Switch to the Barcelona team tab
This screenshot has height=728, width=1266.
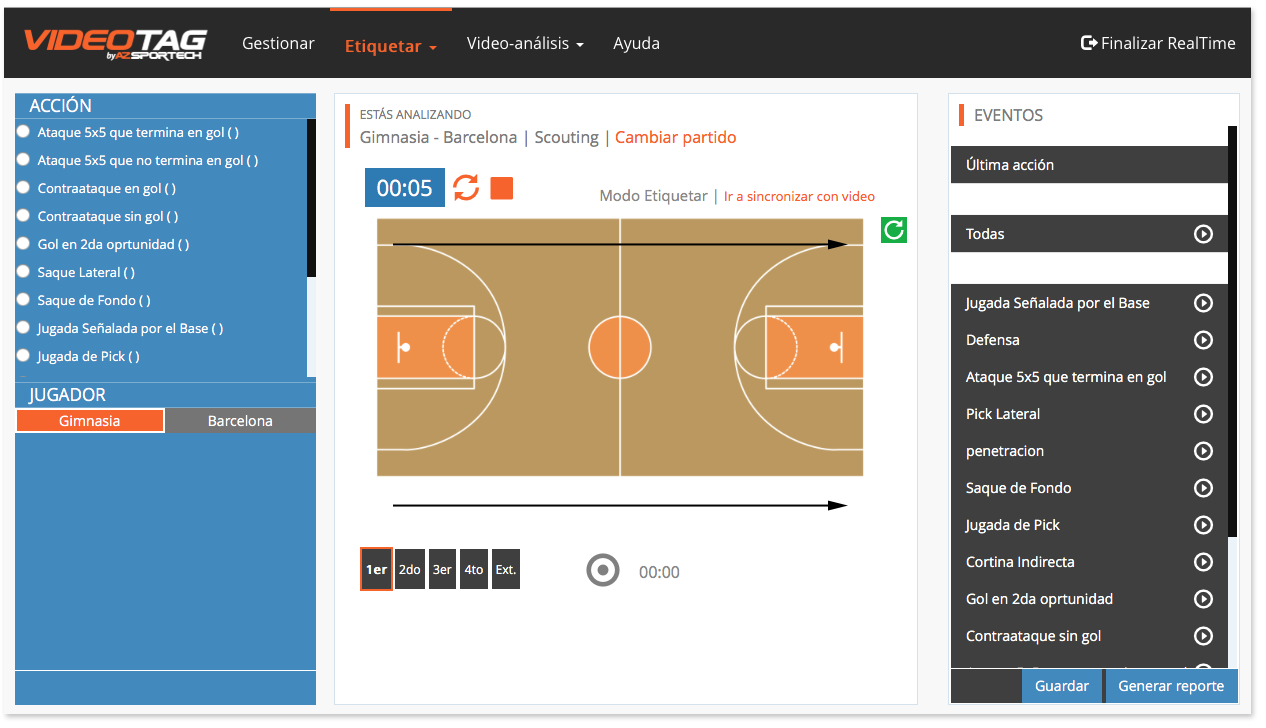240,421
